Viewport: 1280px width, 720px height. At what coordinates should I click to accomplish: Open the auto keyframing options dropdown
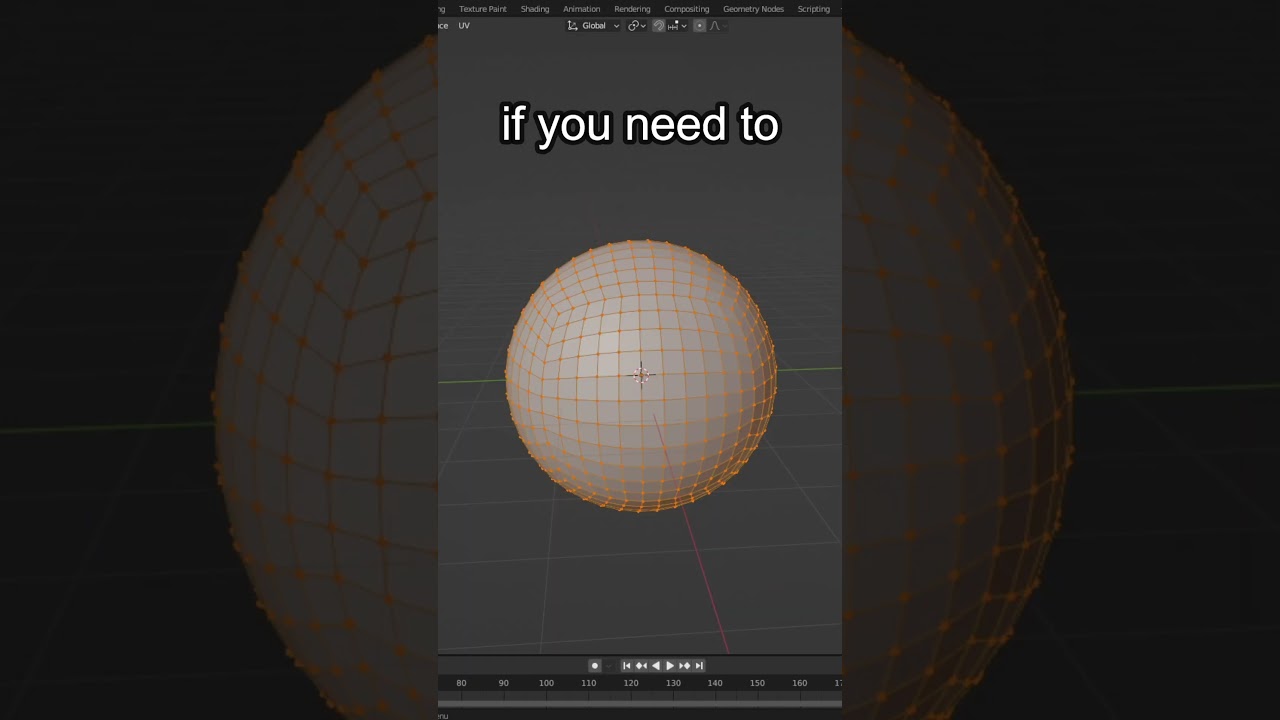(607, 666)
